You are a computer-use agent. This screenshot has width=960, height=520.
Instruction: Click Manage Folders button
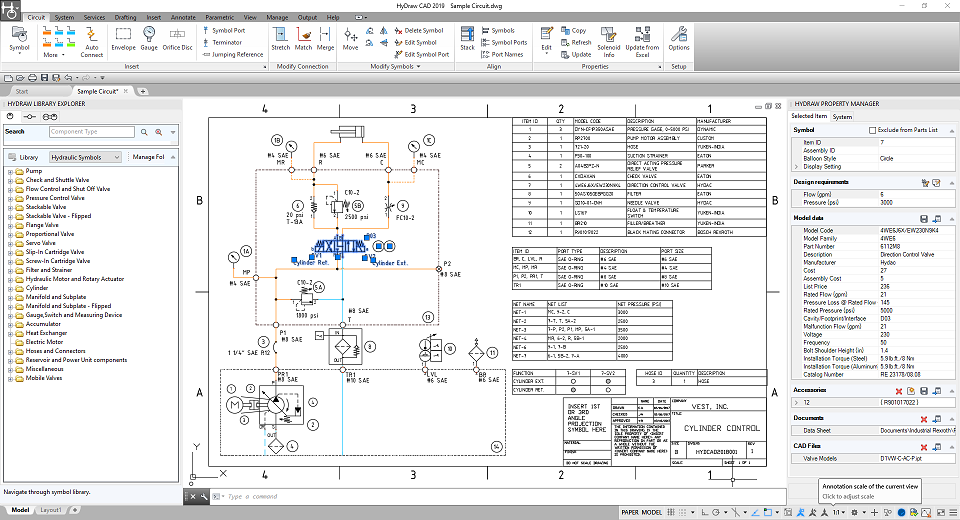click(x=148, y=157)
